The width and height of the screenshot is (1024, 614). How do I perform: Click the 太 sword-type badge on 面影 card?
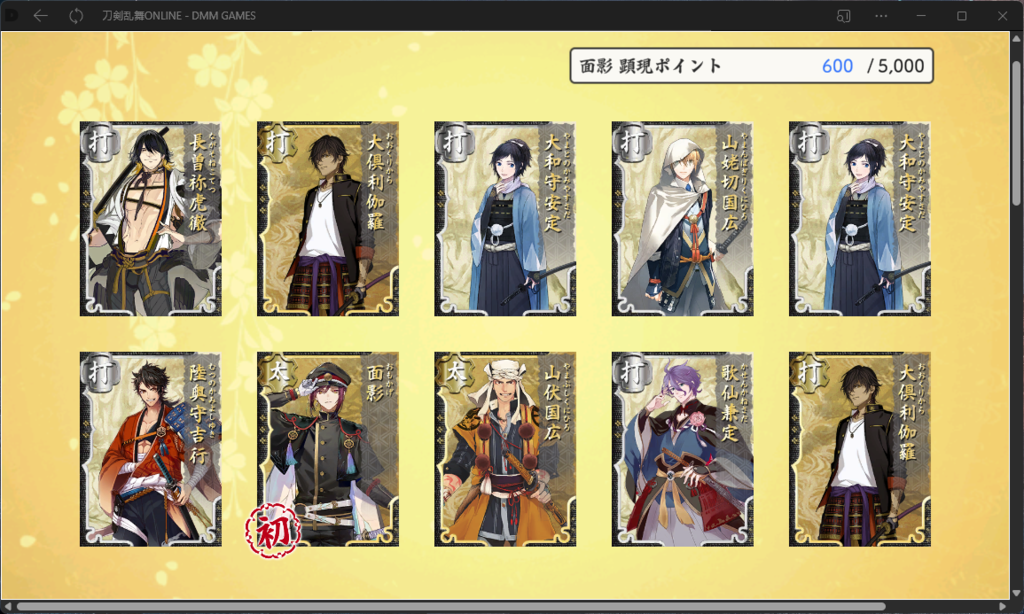(278, 372)
